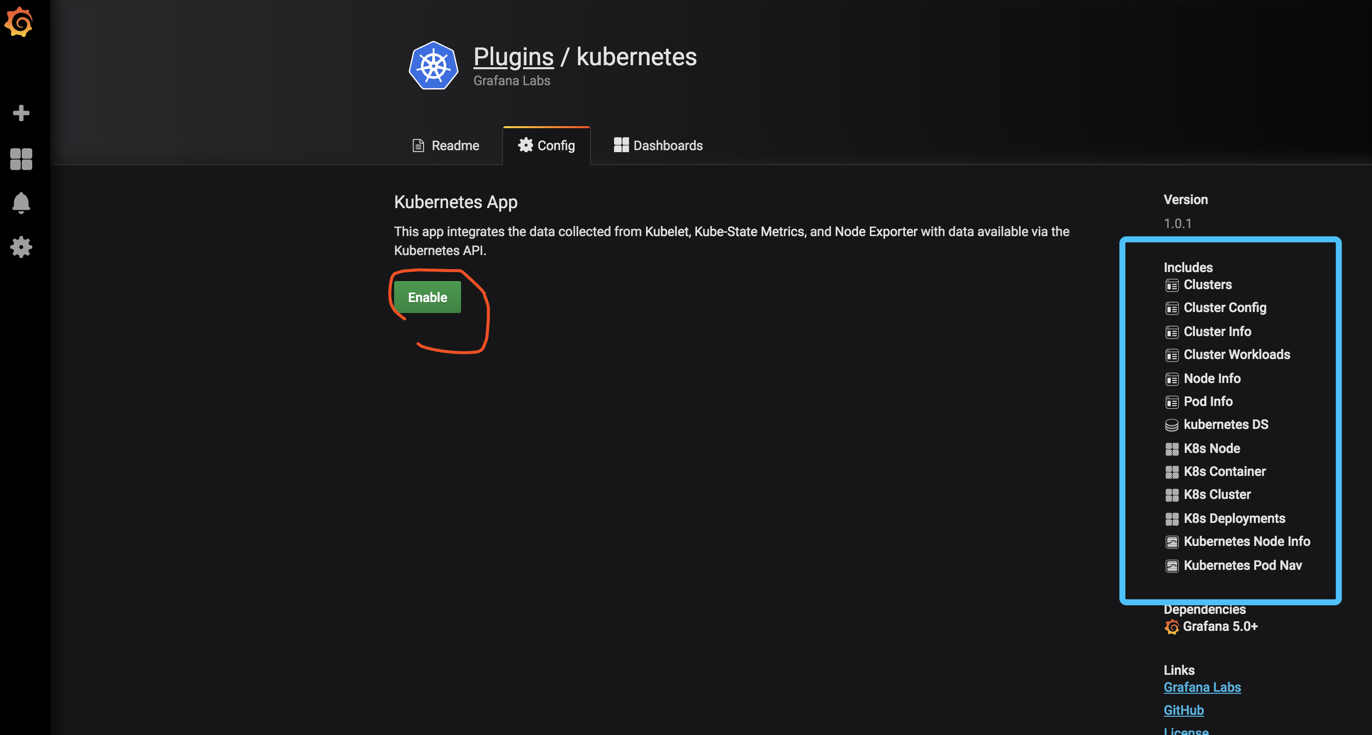Viewport: 1372px width, 735px height.
Task: Open the Dashboards grid icon in sidebar
Action: (21, 159)
